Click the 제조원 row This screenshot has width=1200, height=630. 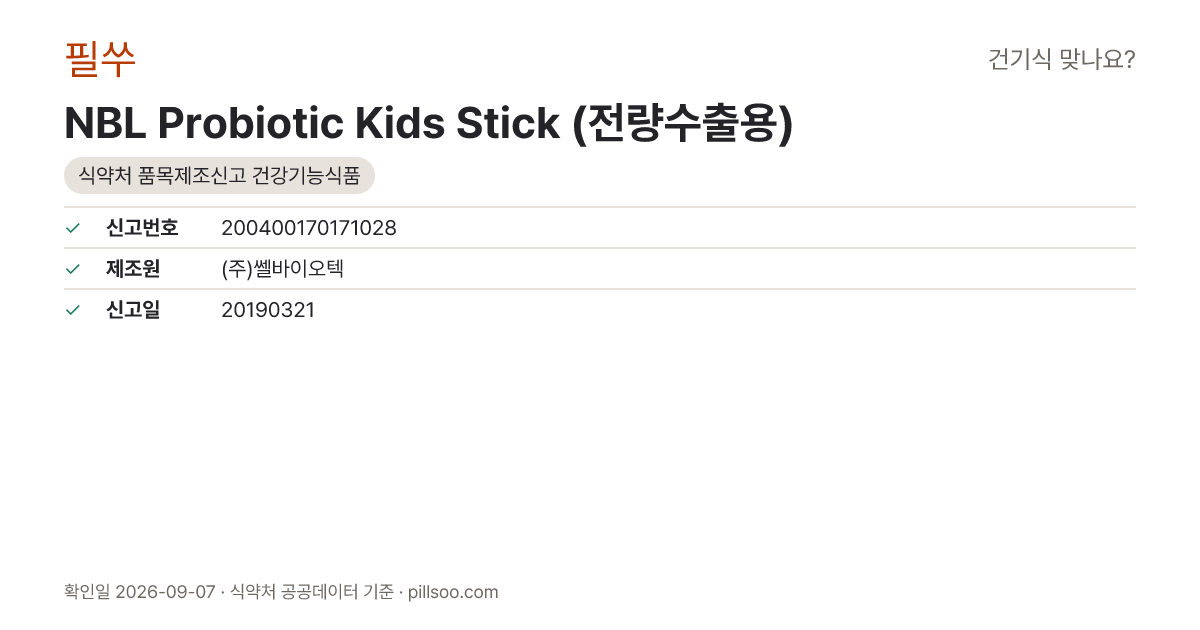[x=600, y=269]
